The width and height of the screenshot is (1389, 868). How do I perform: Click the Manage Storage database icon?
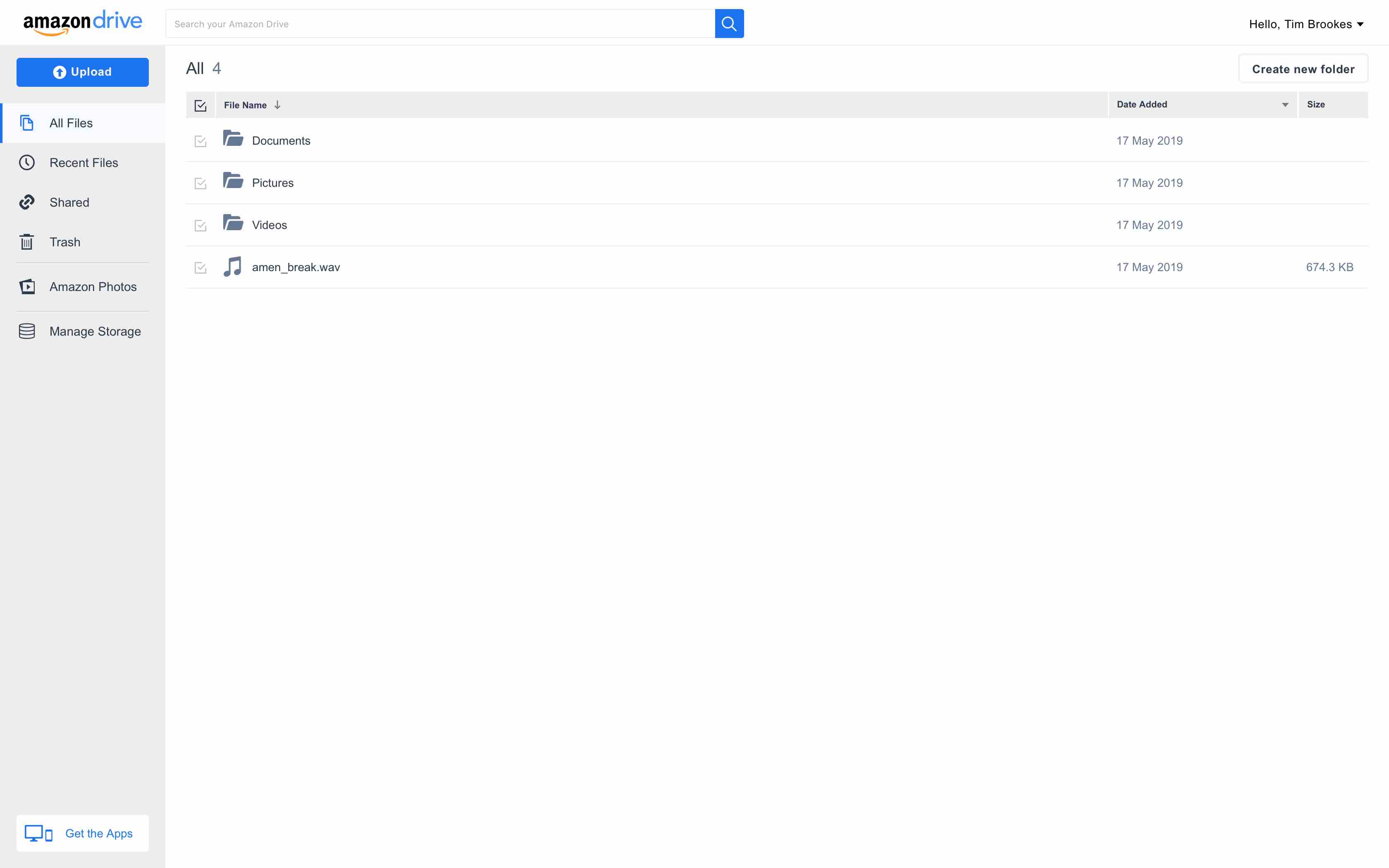[x=27, y=331]
